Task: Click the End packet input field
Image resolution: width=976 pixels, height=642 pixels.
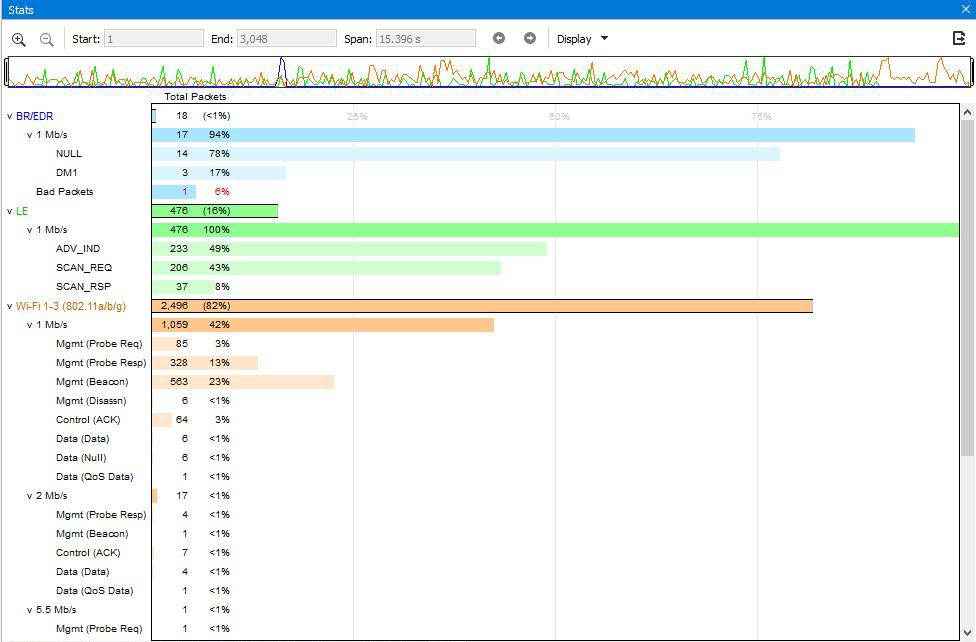Action: coord(286,39)
